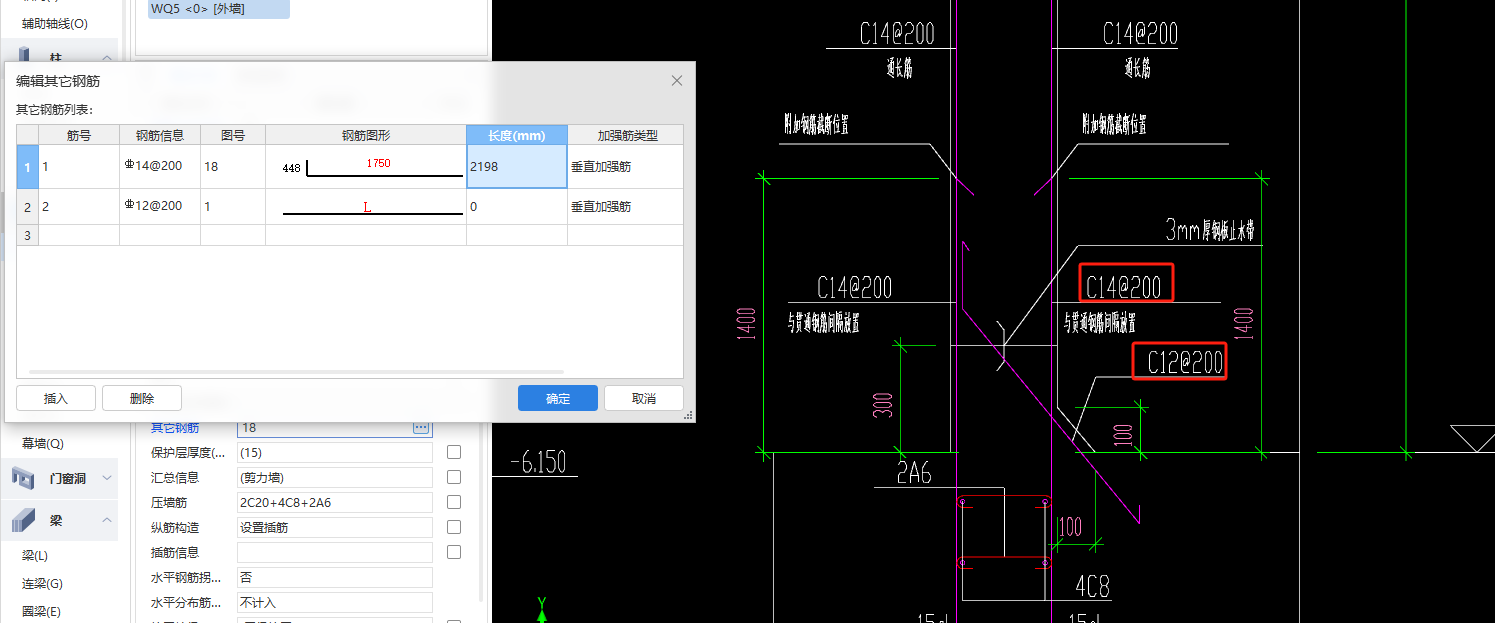The height and width of the screenshot is (623, 1495).
Task: Click the ⌽14@200 rebar info cell
Action: click(160, 167)
